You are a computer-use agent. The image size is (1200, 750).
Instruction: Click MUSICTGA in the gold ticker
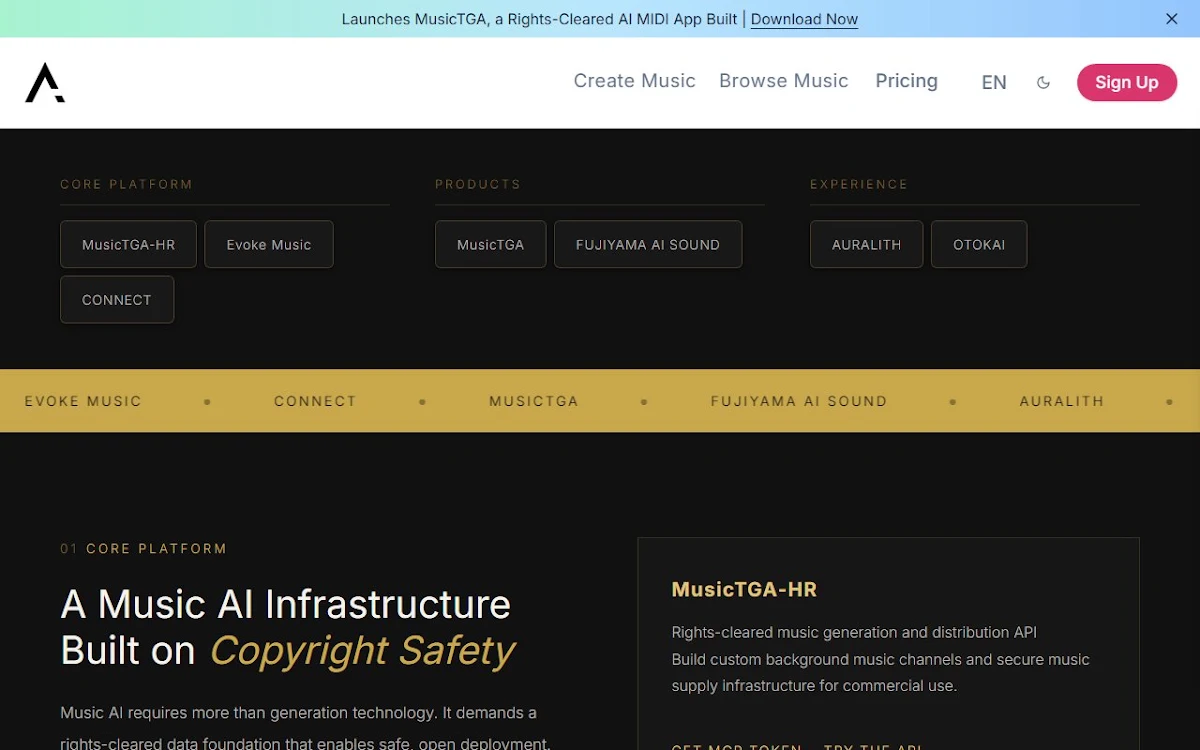(x=534, y=401)
